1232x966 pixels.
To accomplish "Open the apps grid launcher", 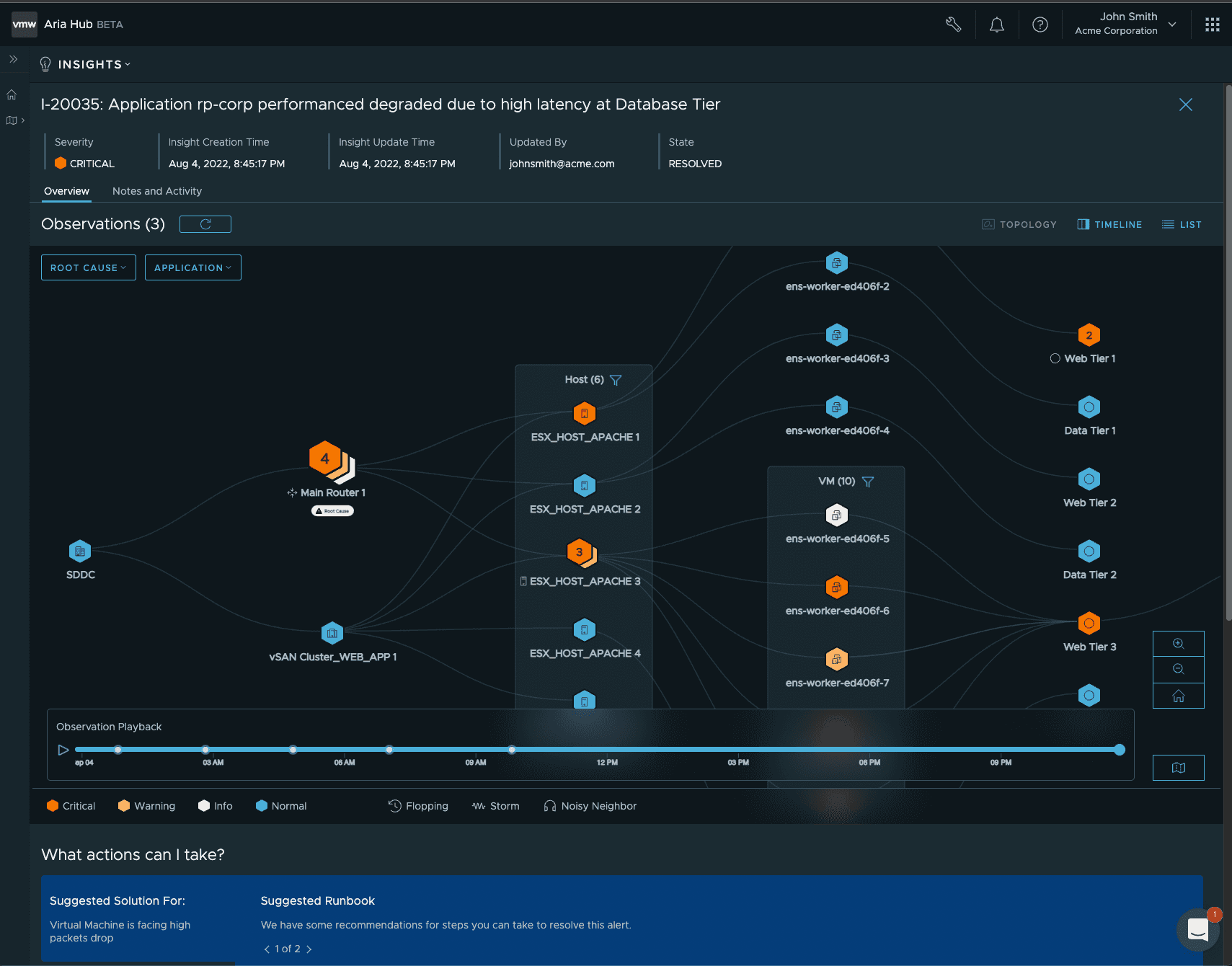I will click(x=1212, y=25).
